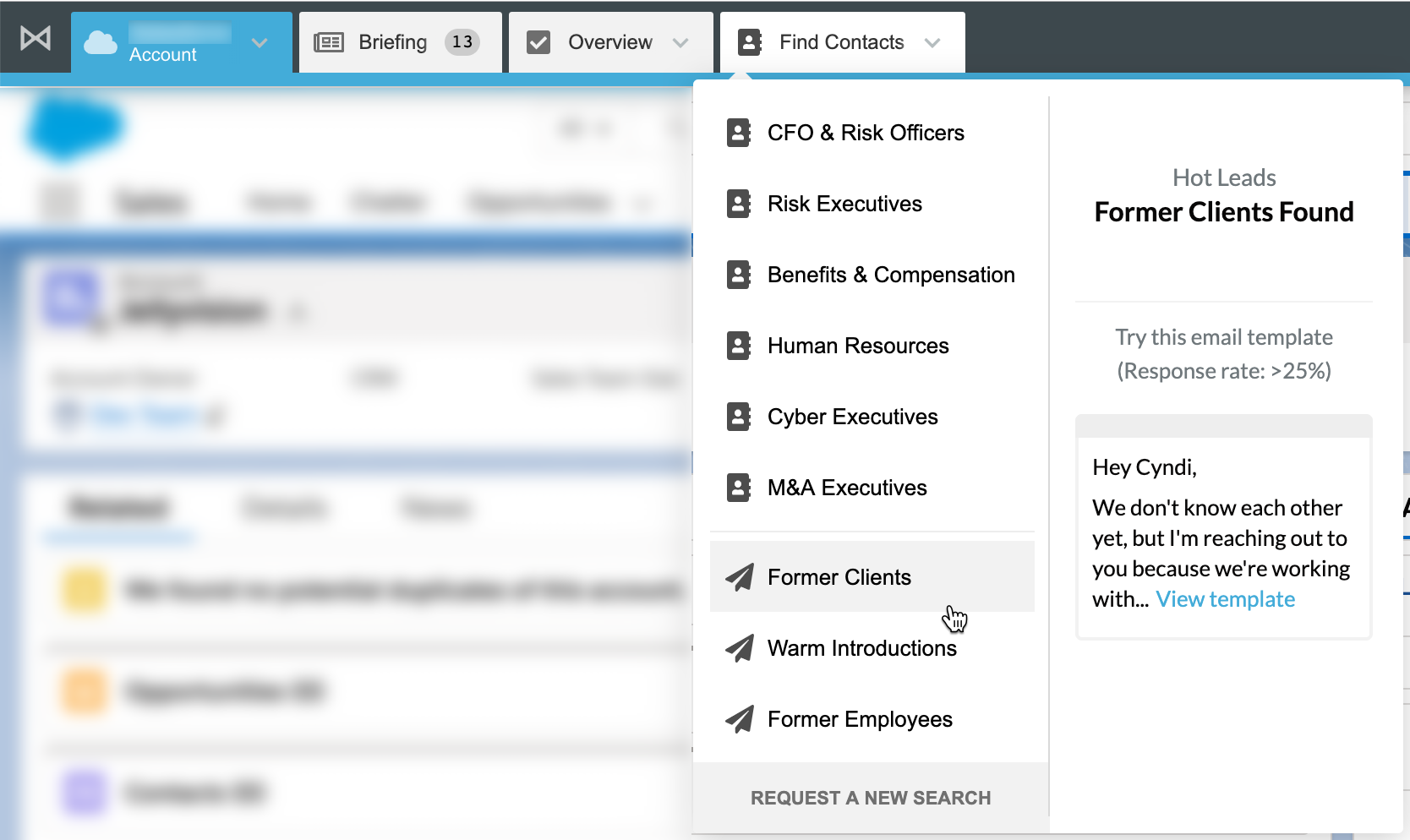
Task: Click the bowtie logo icon
Action: (36, 39)
